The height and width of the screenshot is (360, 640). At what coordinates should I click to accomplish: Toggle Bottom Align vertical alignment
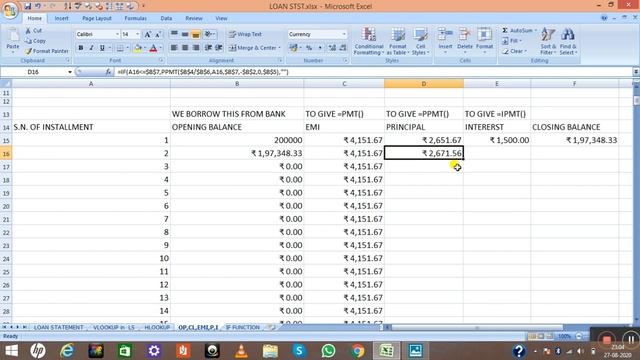[x=196, y=34]
